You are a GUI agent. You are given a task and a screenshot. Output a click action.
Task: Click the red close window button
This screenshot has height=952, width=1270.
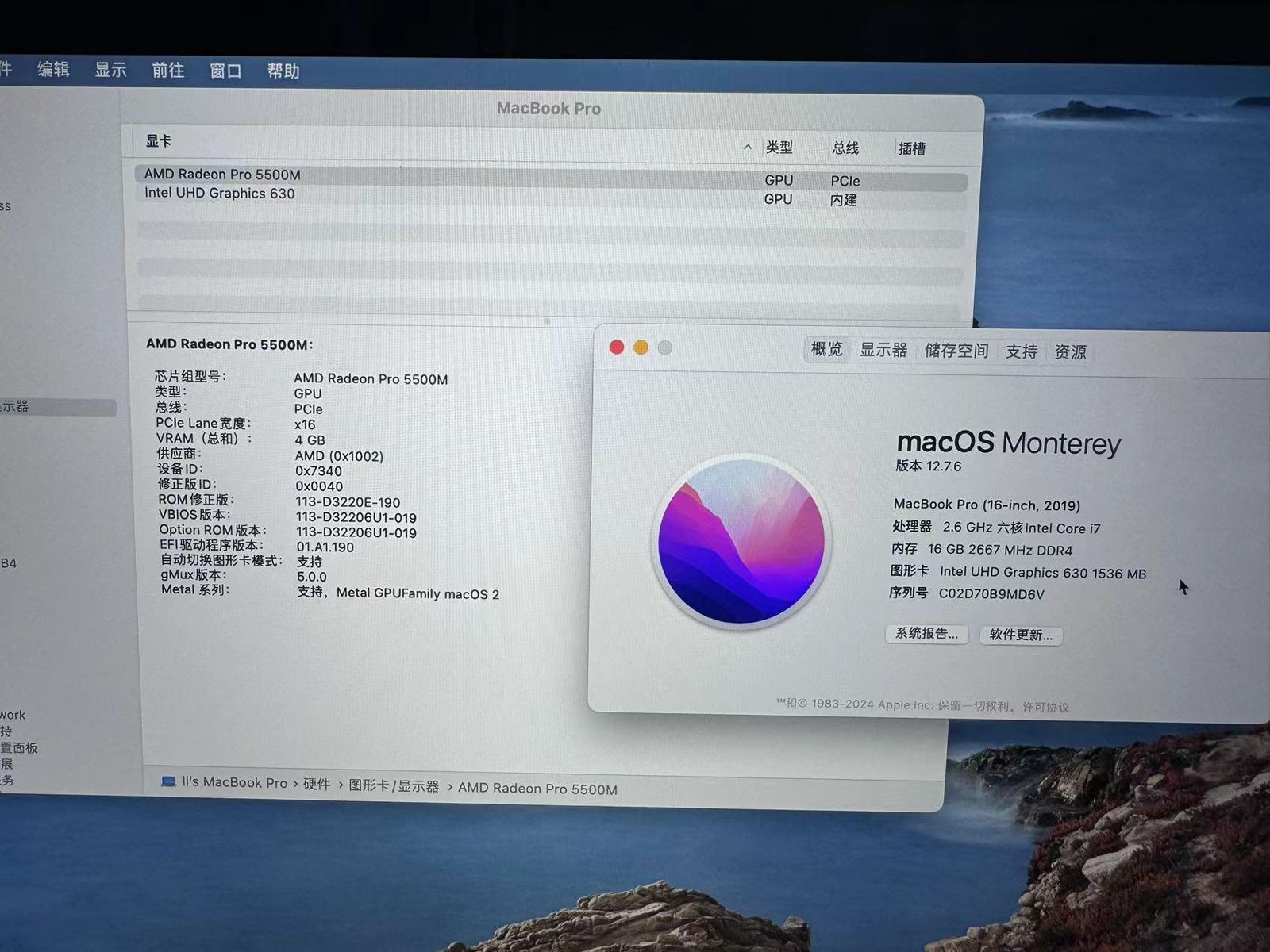[x=617, y=347]
